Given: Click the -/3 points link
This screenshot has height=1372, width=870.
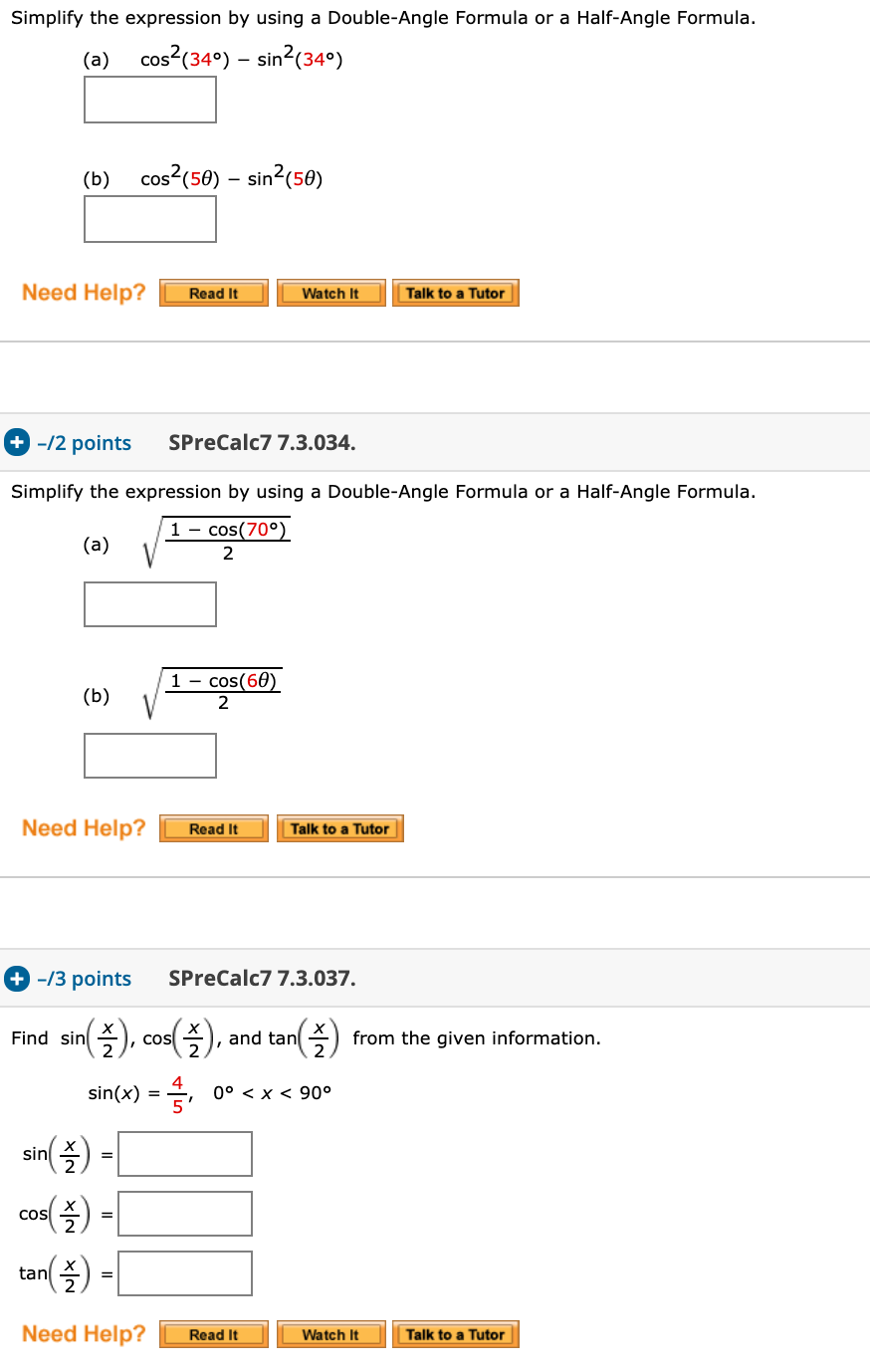Looking at the screenshot, I should (x=85, y=979).
